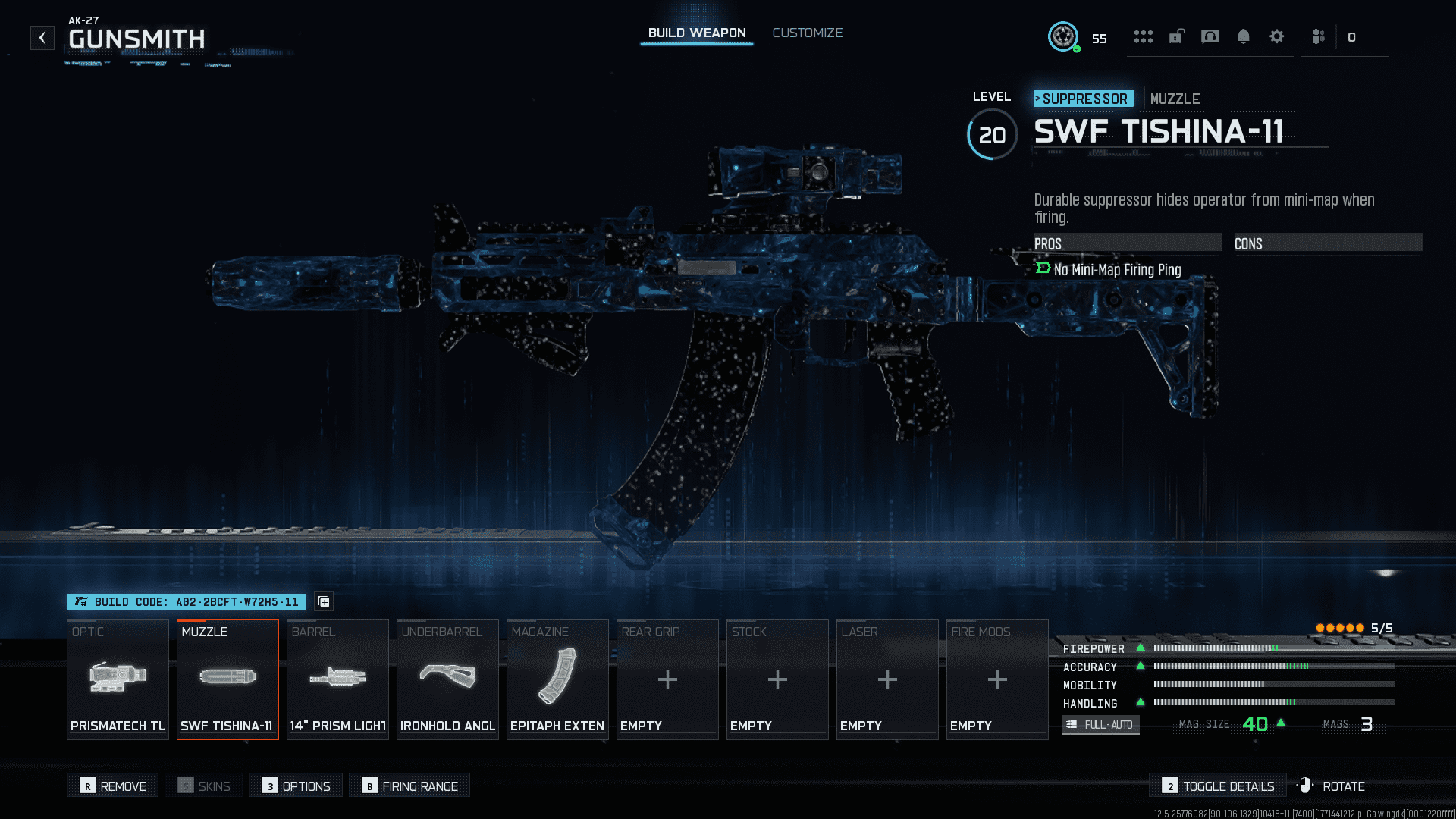1456x819 pixels.
Task: Add an attachment to the empty Stock slot
Action: (777, 679)
